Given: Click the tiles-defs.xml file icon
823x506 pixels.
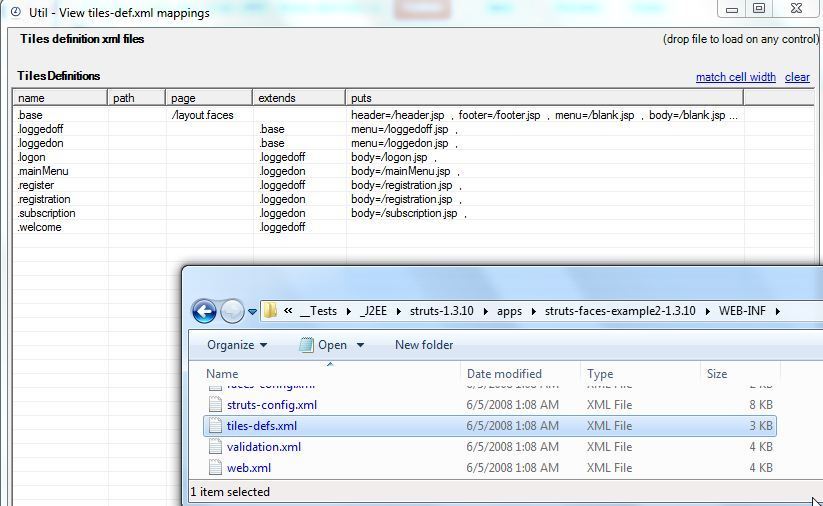Looking at the screenshot, I should (214, 426).
